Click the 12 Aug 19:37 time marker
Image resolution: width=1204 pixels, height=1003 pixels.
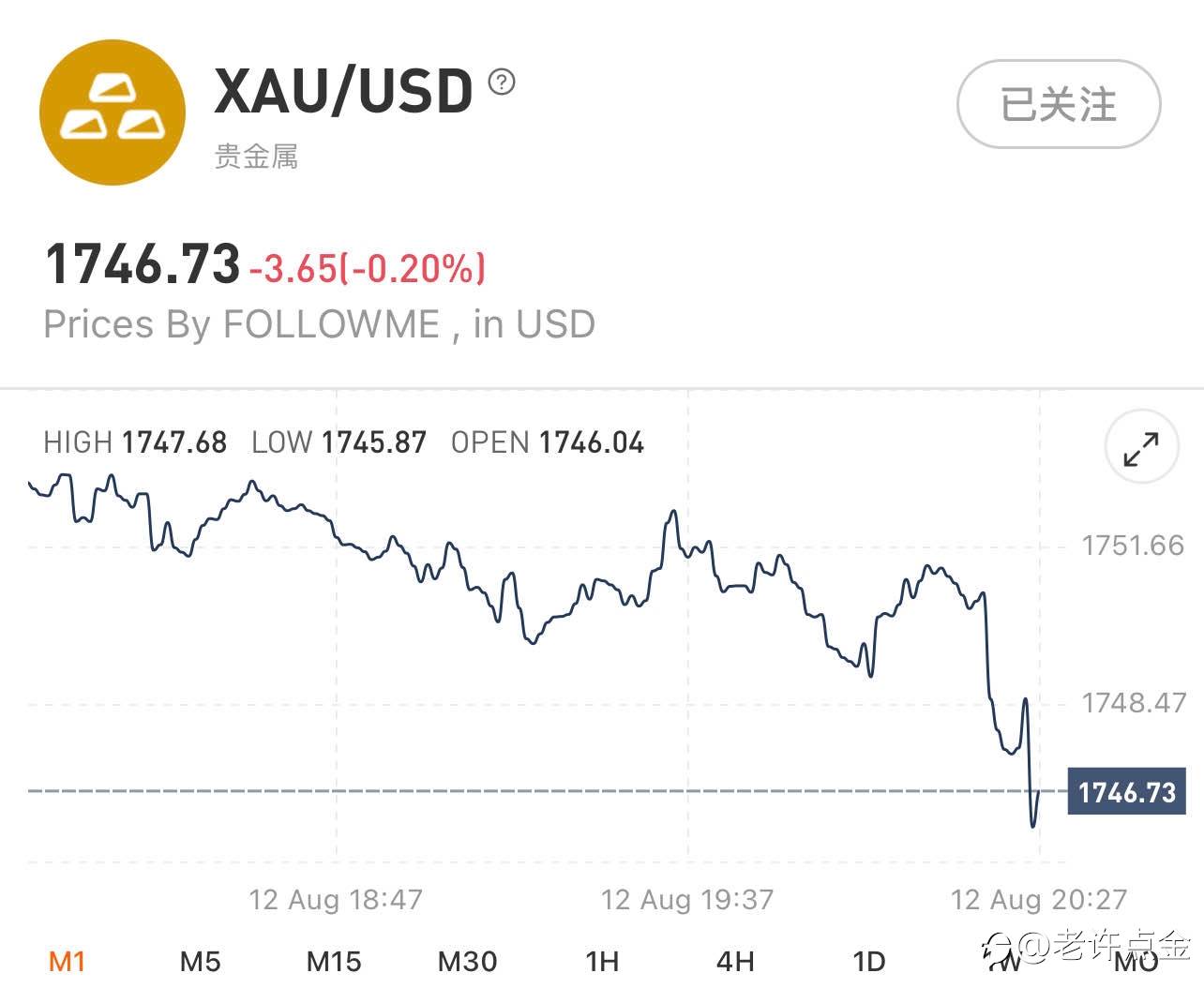coord(686,900)
